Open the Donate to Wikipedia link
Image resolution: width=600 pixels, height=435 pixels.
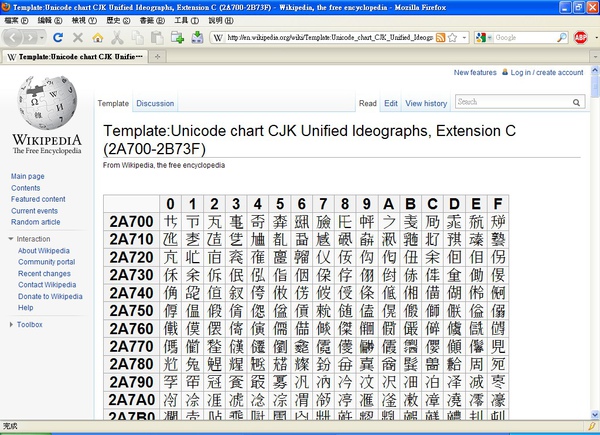tap(50, 297)
